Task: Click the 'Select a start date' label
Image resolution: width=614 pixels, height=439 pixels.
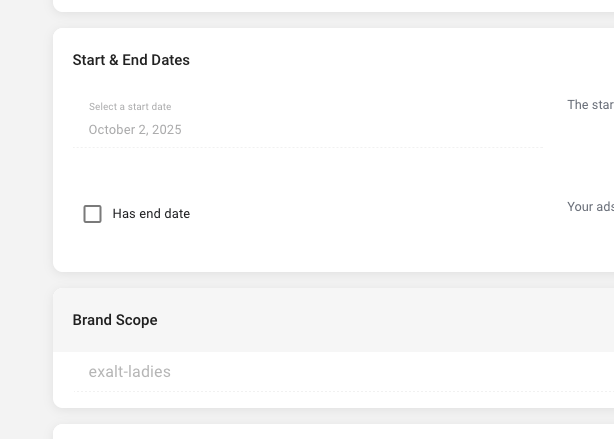Action: (130, 107)
